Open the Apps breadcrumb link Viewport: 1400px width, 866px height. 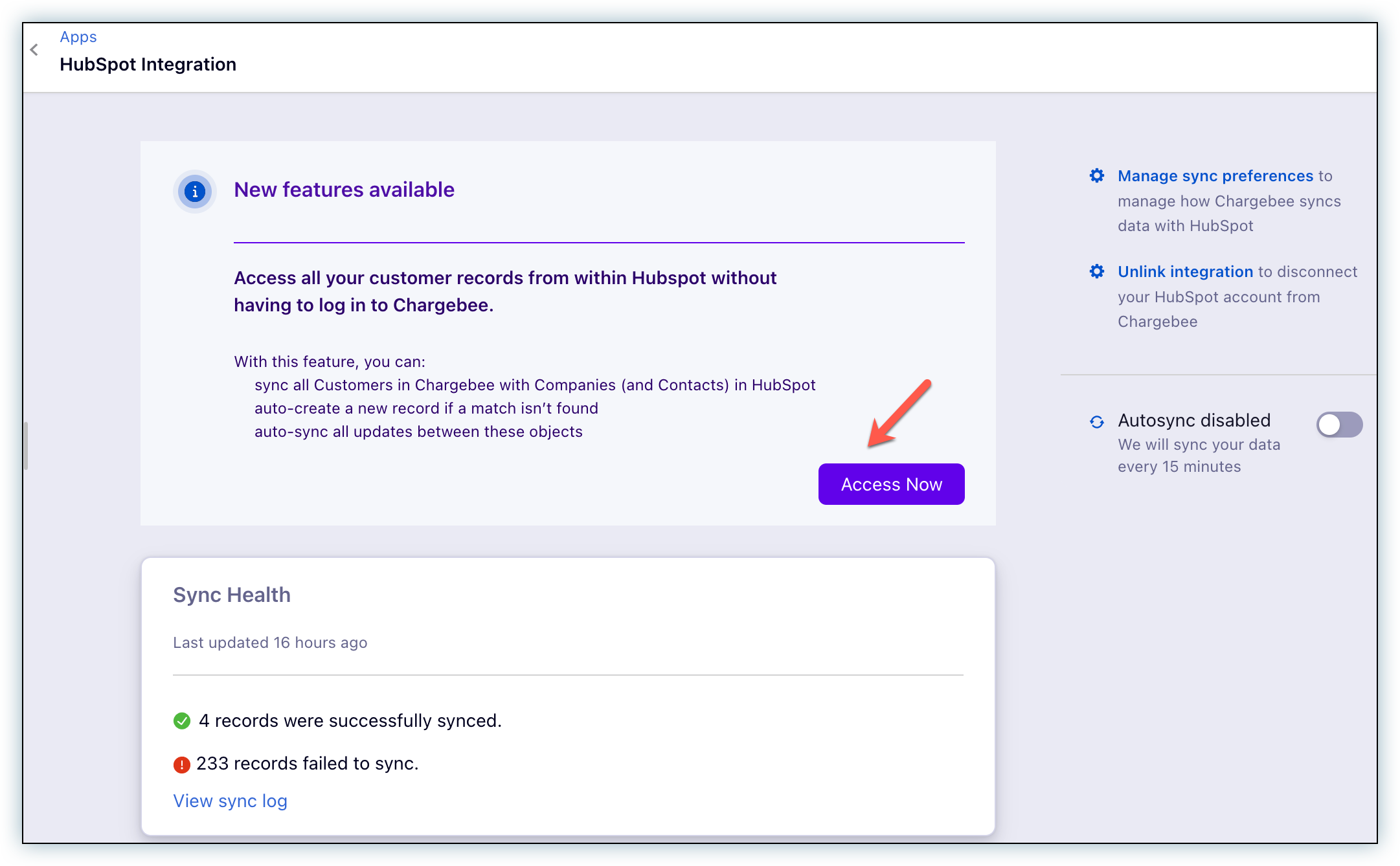pyautogui.click(x=78, y=37)
